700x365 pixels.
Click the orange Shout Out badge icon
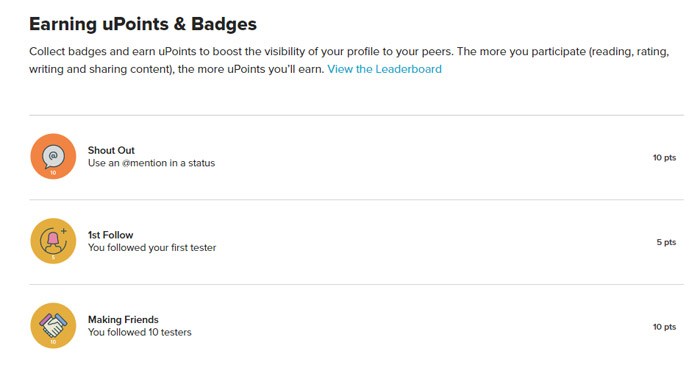point(53,156)
